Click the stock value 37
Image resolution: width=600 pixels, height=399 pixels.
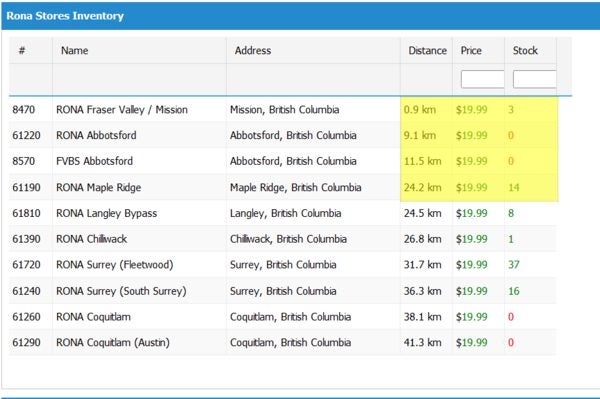point(514,265)
